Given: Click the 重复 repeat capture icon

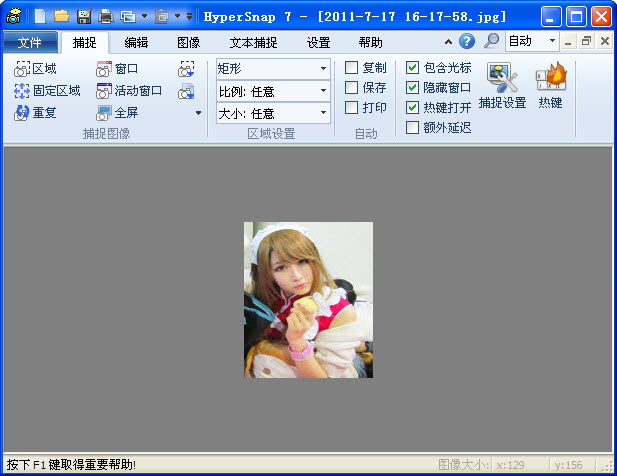Looking at the screenshot, I should [23, 113].
